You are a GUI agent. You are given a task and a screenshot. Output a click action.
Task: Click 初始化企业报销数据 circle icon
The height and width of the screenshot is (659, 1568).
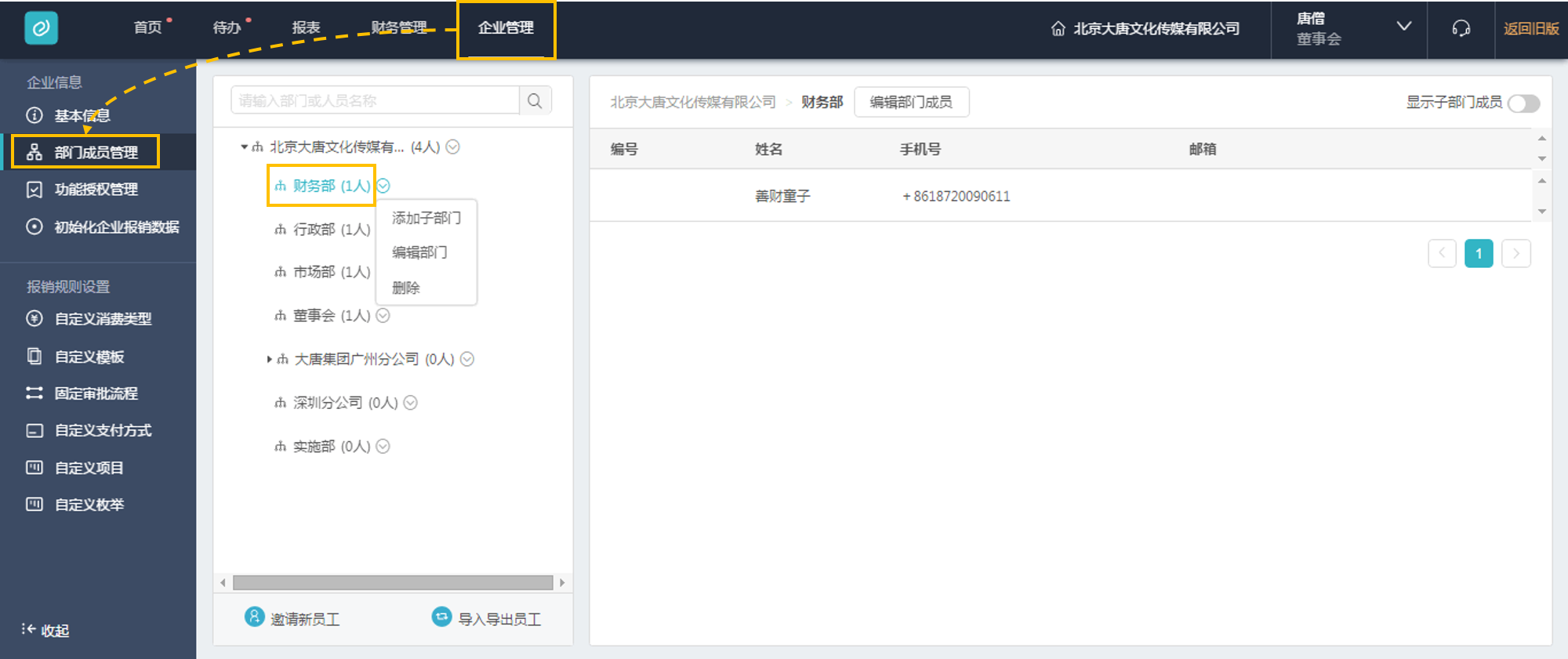pyautogui.click(x=34, y=226)
